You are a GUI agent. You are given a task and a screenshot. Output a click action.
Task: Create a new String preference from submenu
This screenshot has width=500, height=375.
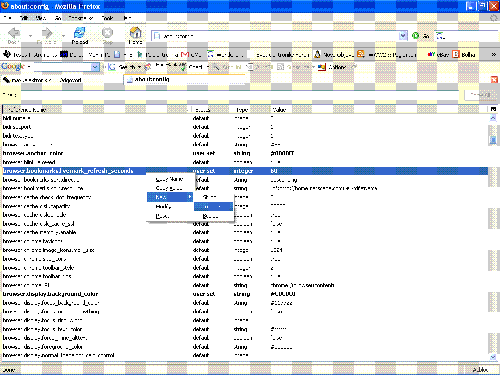(213, 197)
